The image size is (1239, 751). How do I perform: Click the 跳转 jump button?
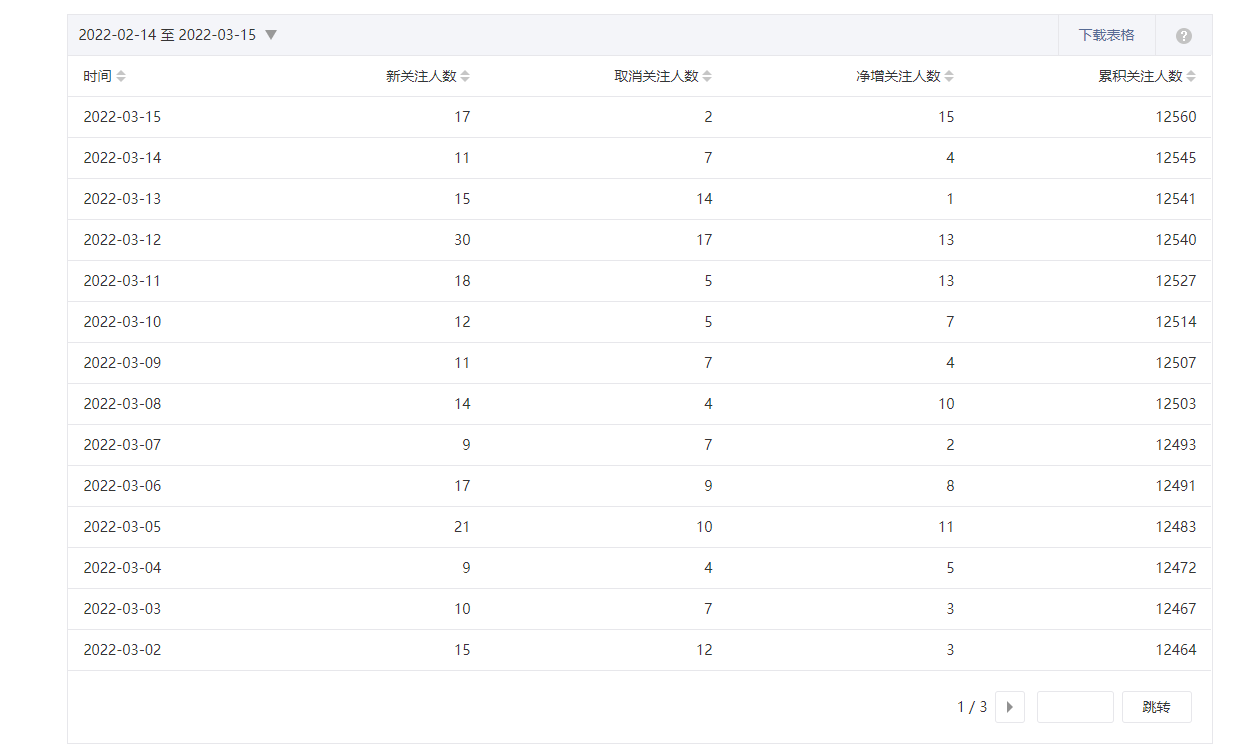1156,707
